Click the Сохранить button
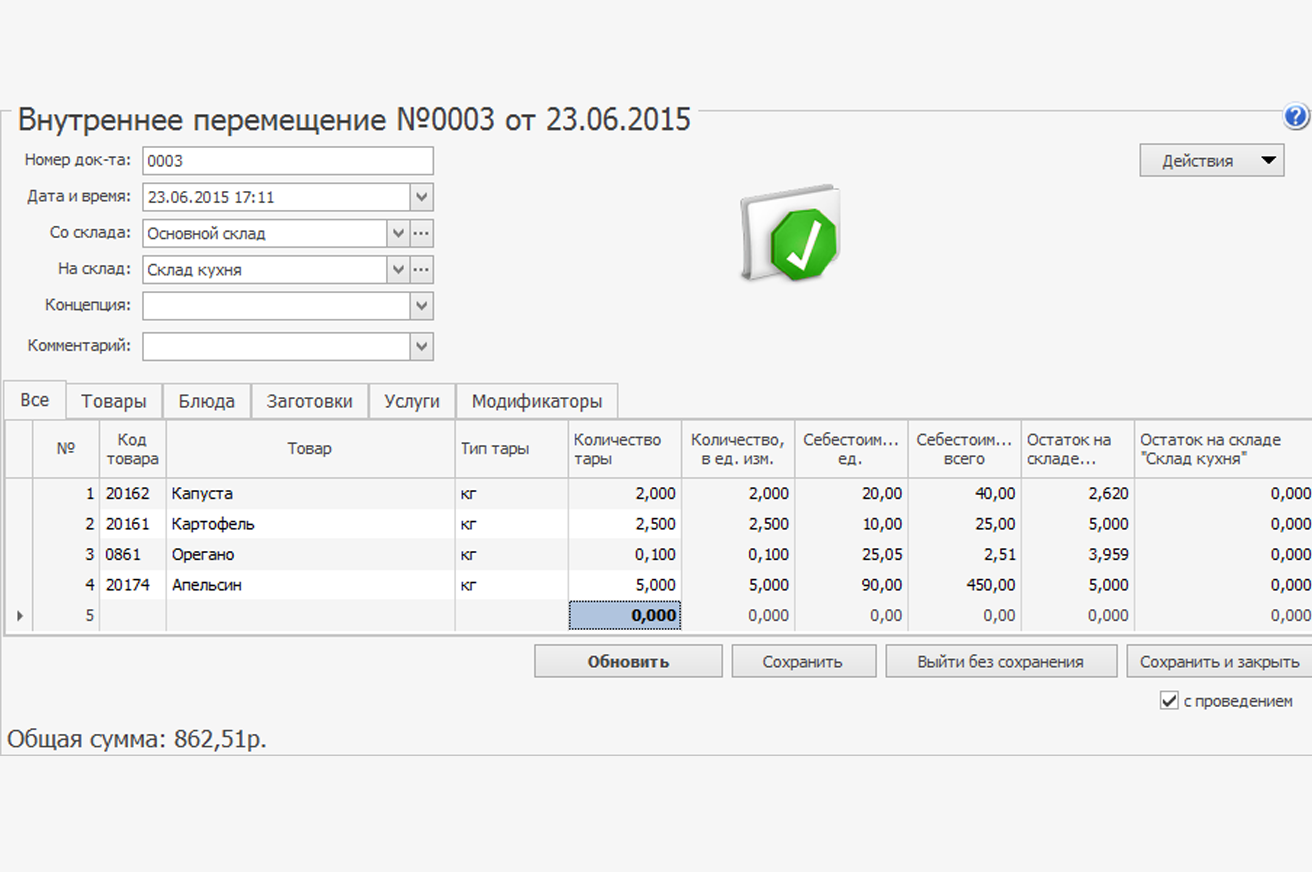The height and width of the screenshot is (872, 1312). pos(803,661)
